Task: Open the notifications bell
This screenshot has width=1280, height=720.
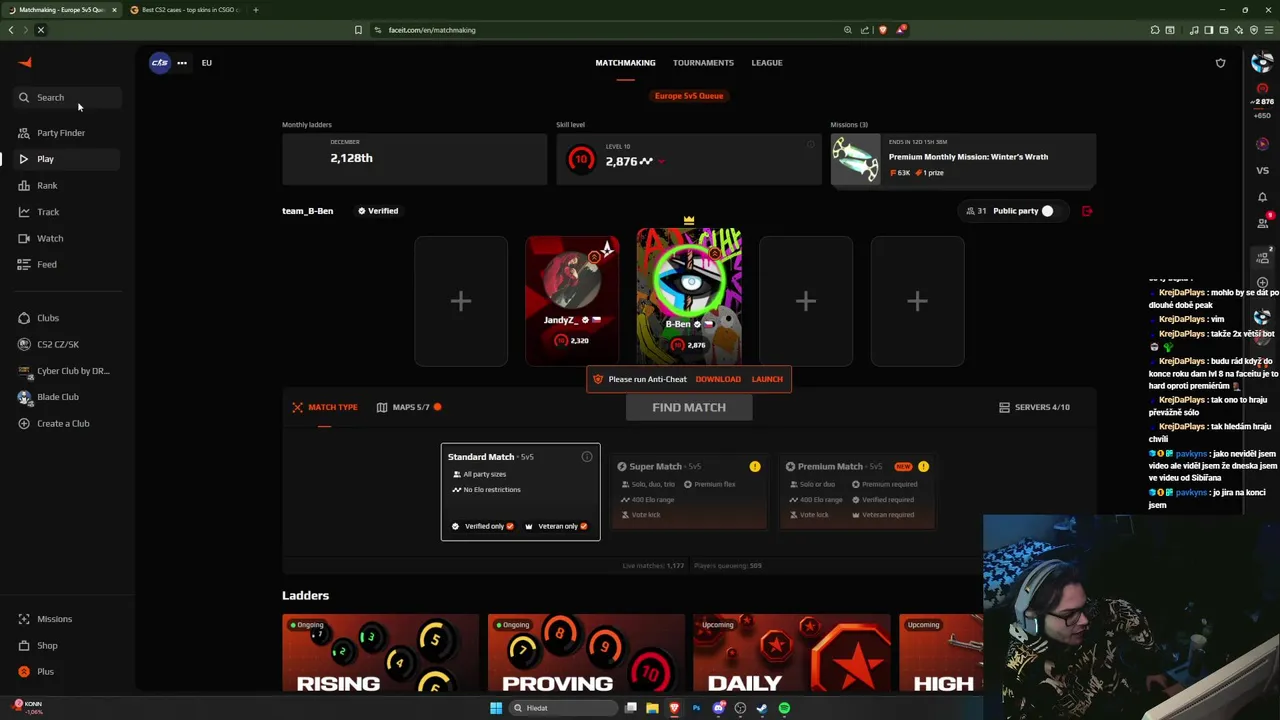Action: point(1262,197)
